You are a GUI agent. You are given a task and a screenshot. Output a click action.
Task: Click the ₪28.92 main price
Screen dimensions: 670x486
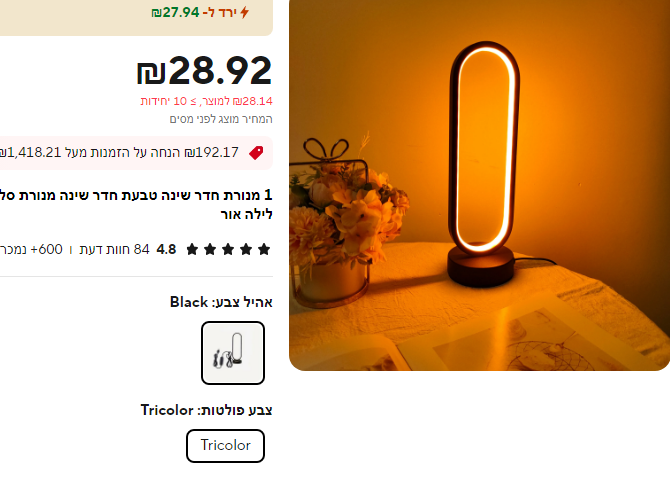point(204,71)
